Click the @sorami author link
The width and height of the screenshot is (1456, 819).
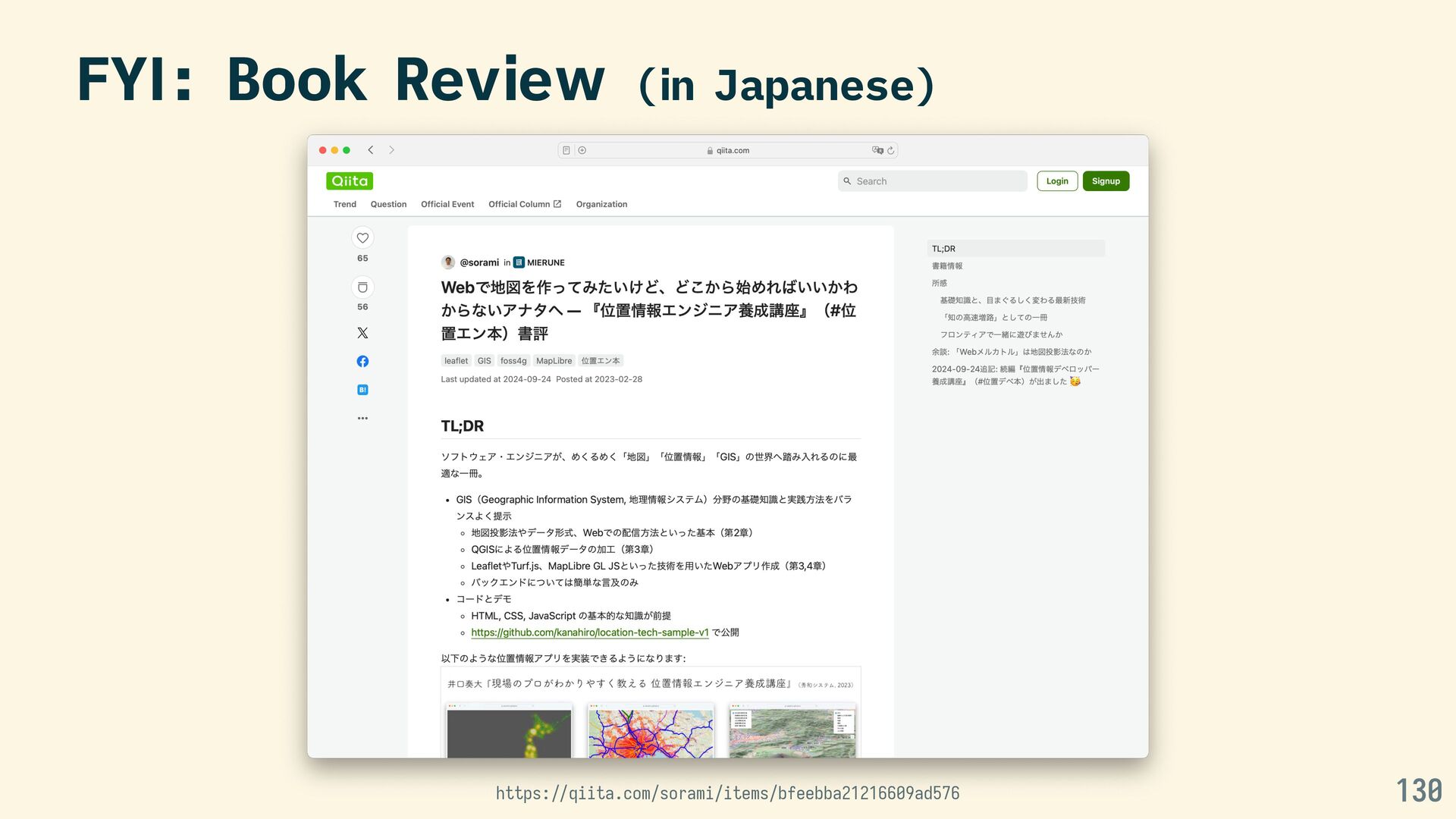[x=479, y=262]
